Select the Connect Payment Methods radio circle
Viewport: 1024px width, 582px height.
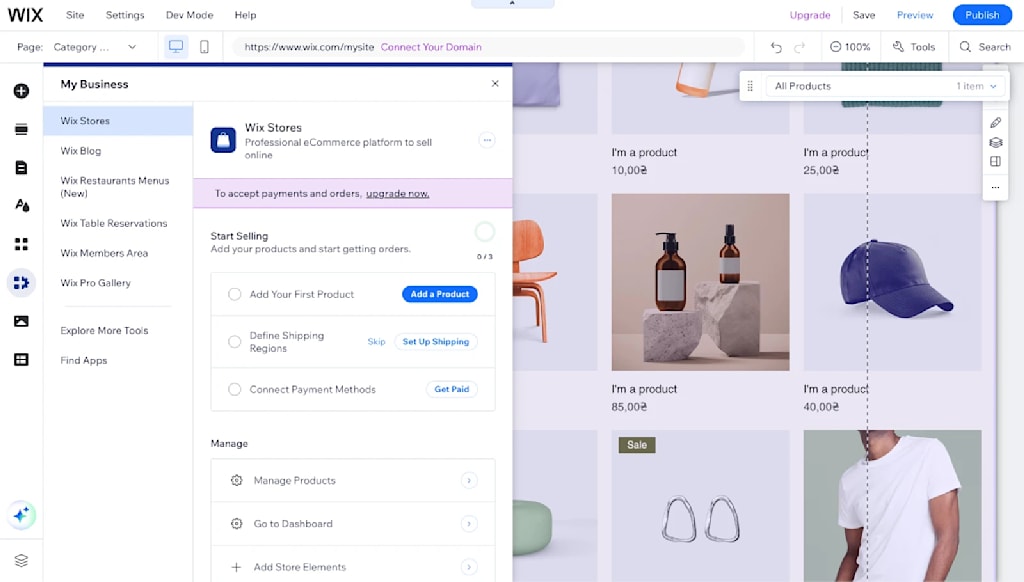(x=234, y=390)
